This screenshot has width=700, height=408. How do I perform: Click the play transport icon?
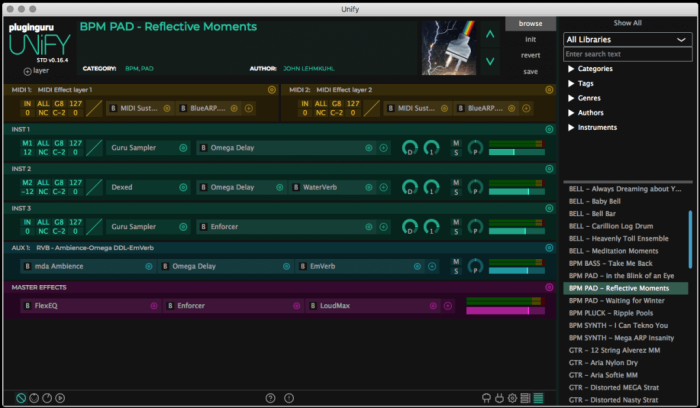coord(60,398)
